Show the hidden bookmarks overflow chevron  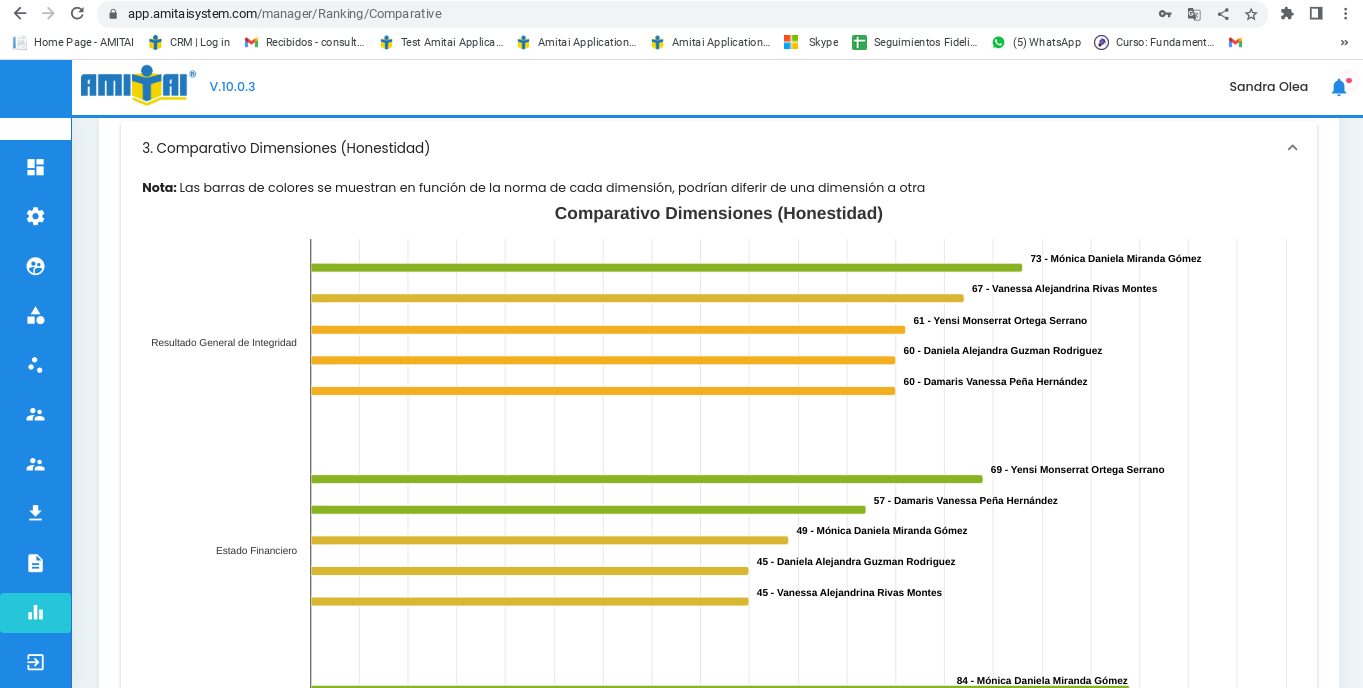point(1344,42)
